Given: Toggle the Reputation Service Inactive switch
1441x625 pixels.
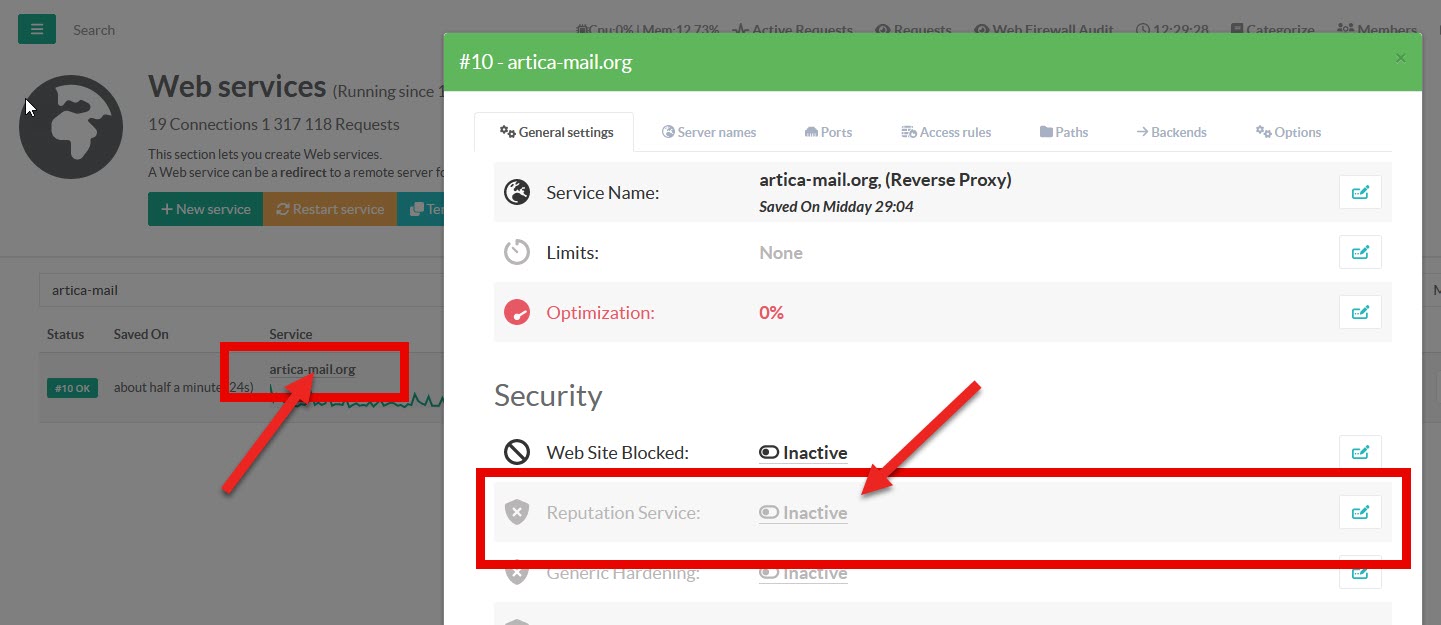Looking at the screenshot, I should pos(803,513).
